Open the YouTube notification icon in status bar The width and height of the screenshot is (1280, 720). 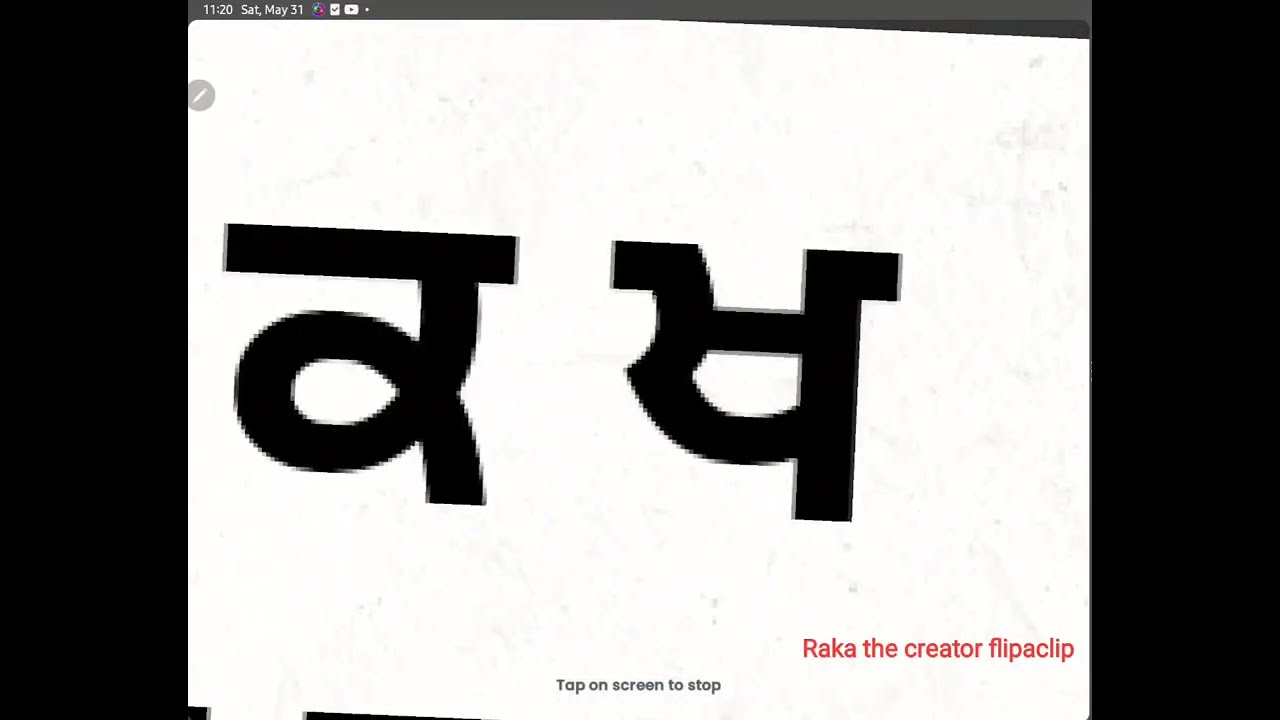point(351,10)
